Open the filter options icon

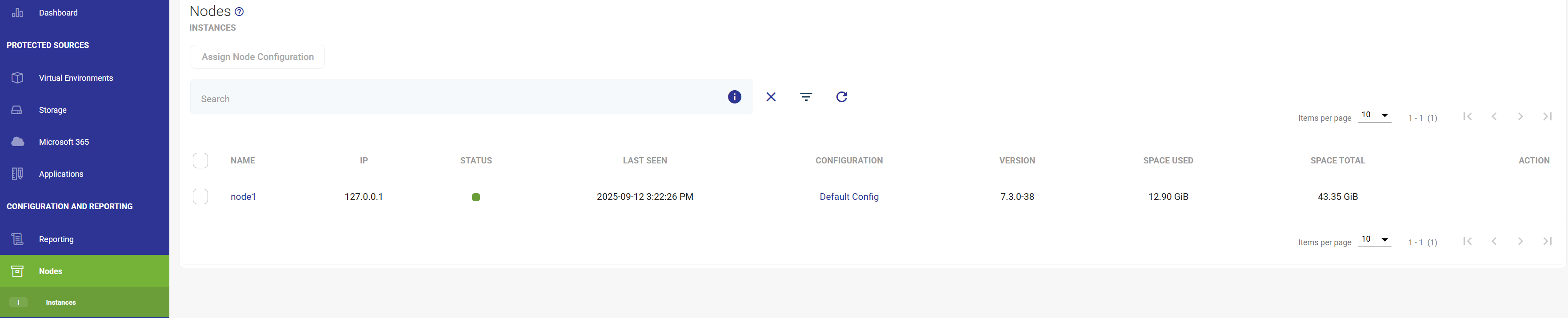(x=806, y=97)
